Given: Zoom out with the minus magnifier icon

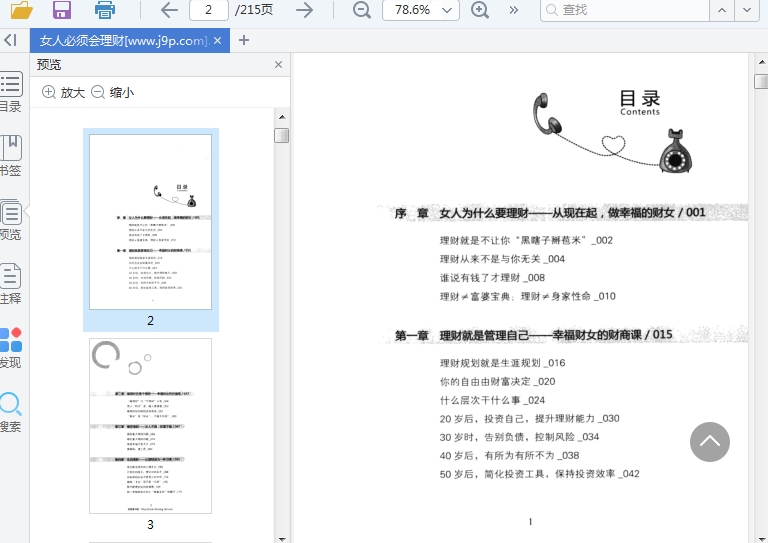Looking at the screenshot, I should (x=362, y=10).
